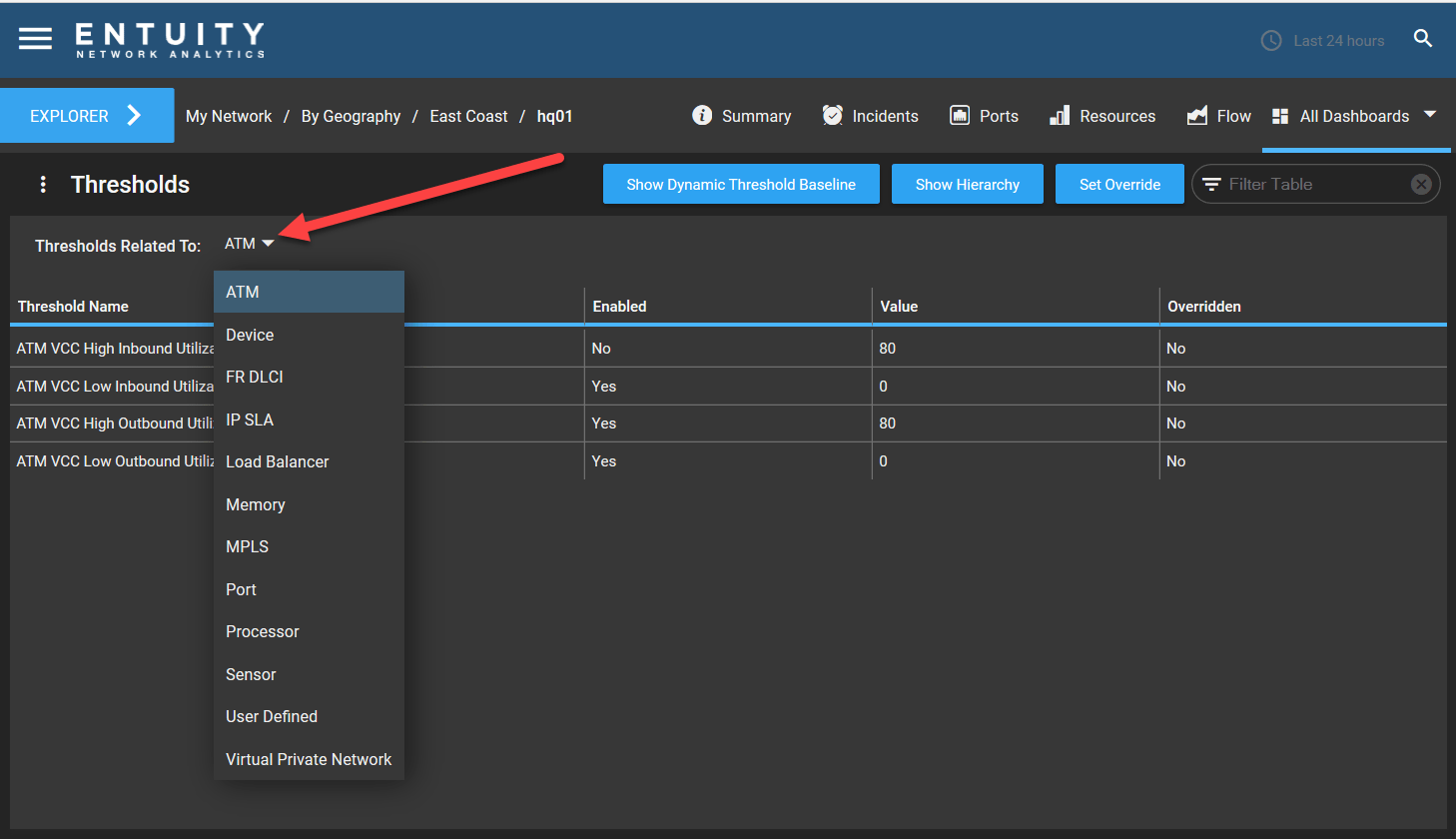Viewport: 1456px width, 839px height.
Task: Select Virtual Private Network from the list
Action: tap(309, 759)
